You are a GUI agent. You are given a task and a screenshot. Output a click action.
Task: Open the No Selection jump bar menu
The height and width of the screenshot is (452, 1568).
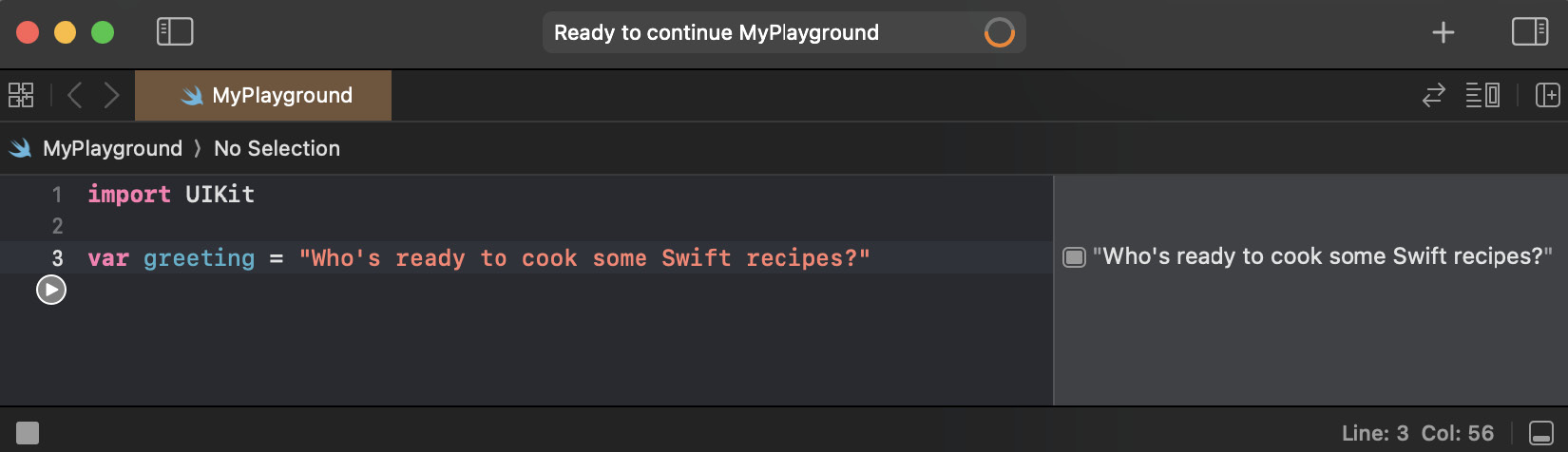tap(277, 148)
